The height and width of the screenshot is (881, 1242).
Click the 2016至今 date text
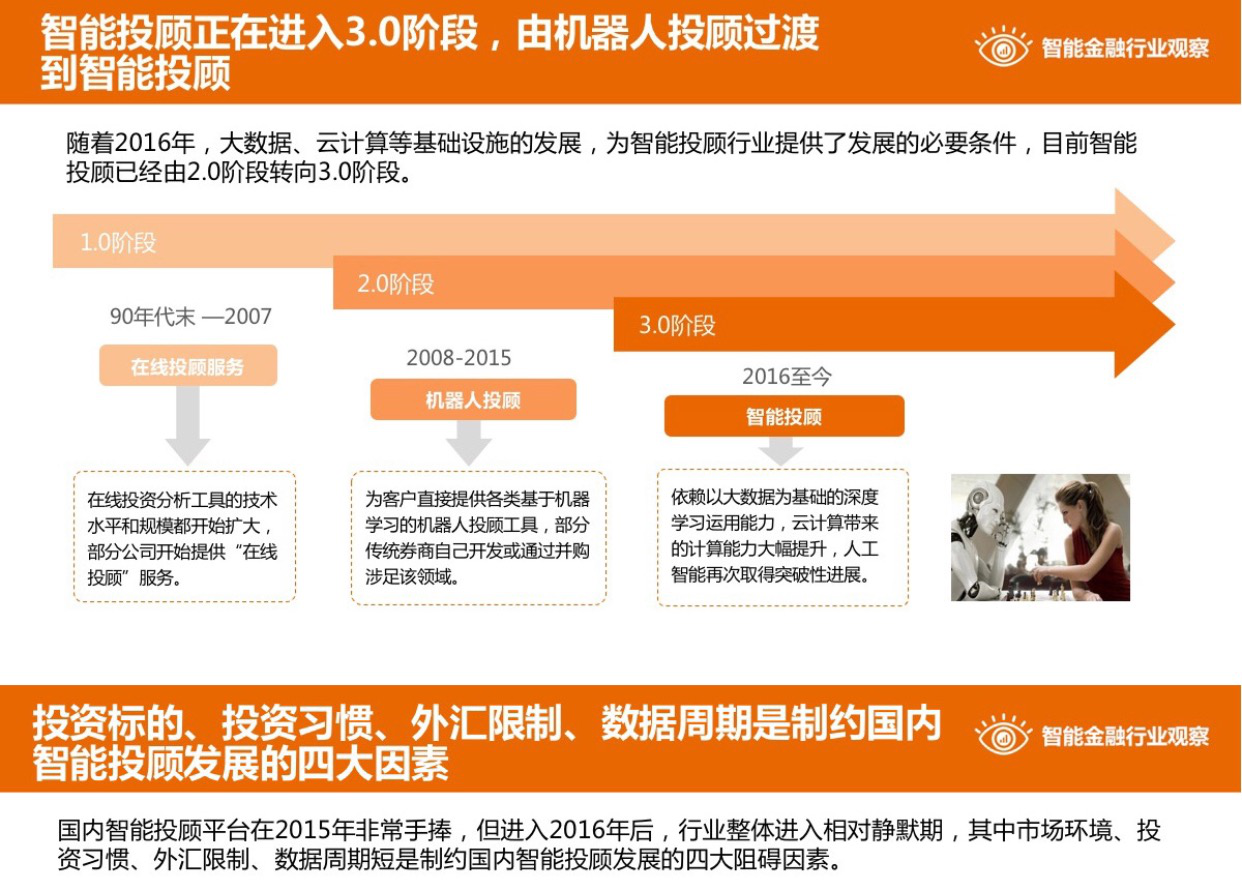coord(787,377)
